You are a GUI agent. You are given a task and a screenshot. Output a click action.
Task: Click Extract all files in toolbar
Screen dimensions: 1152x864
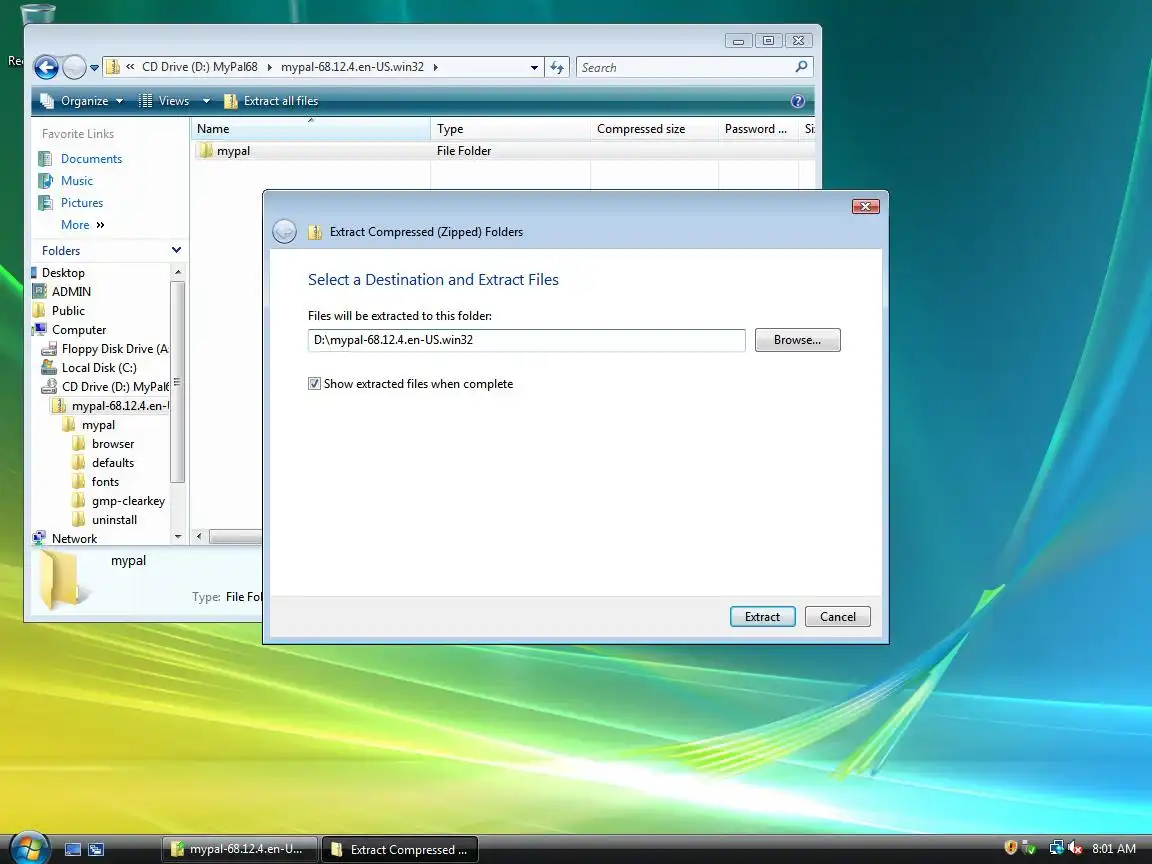click(x=271, y=101)
